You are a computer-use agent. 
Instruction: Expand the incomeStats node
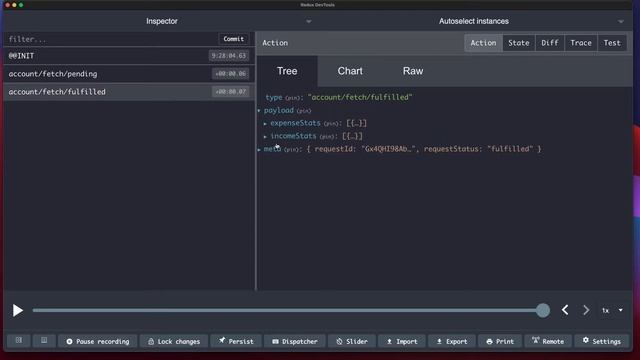point(265,136)
